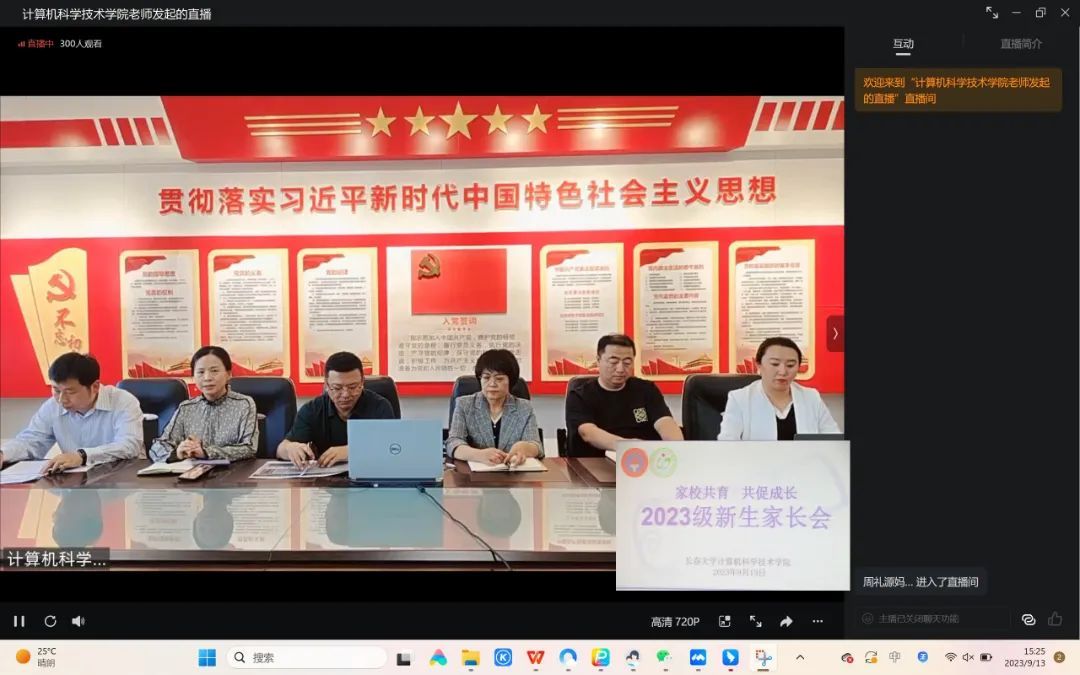The width and height of the screenshot is (1080, 675).
Task: Click the thumbs-up like icon
Action: (1055, 619)
